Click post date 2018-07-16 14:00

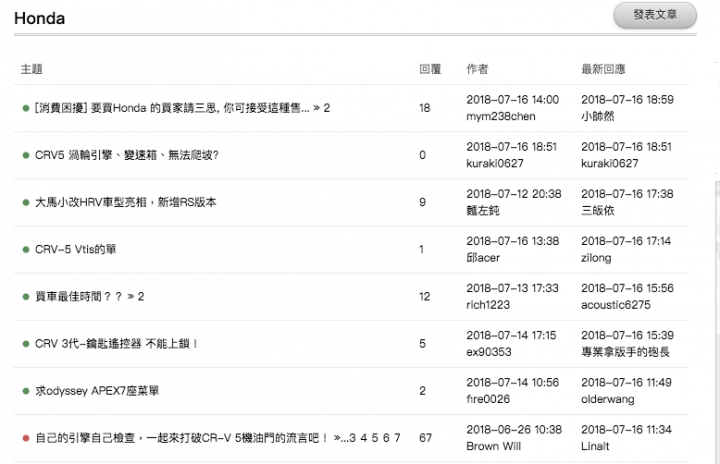[512, 100]
